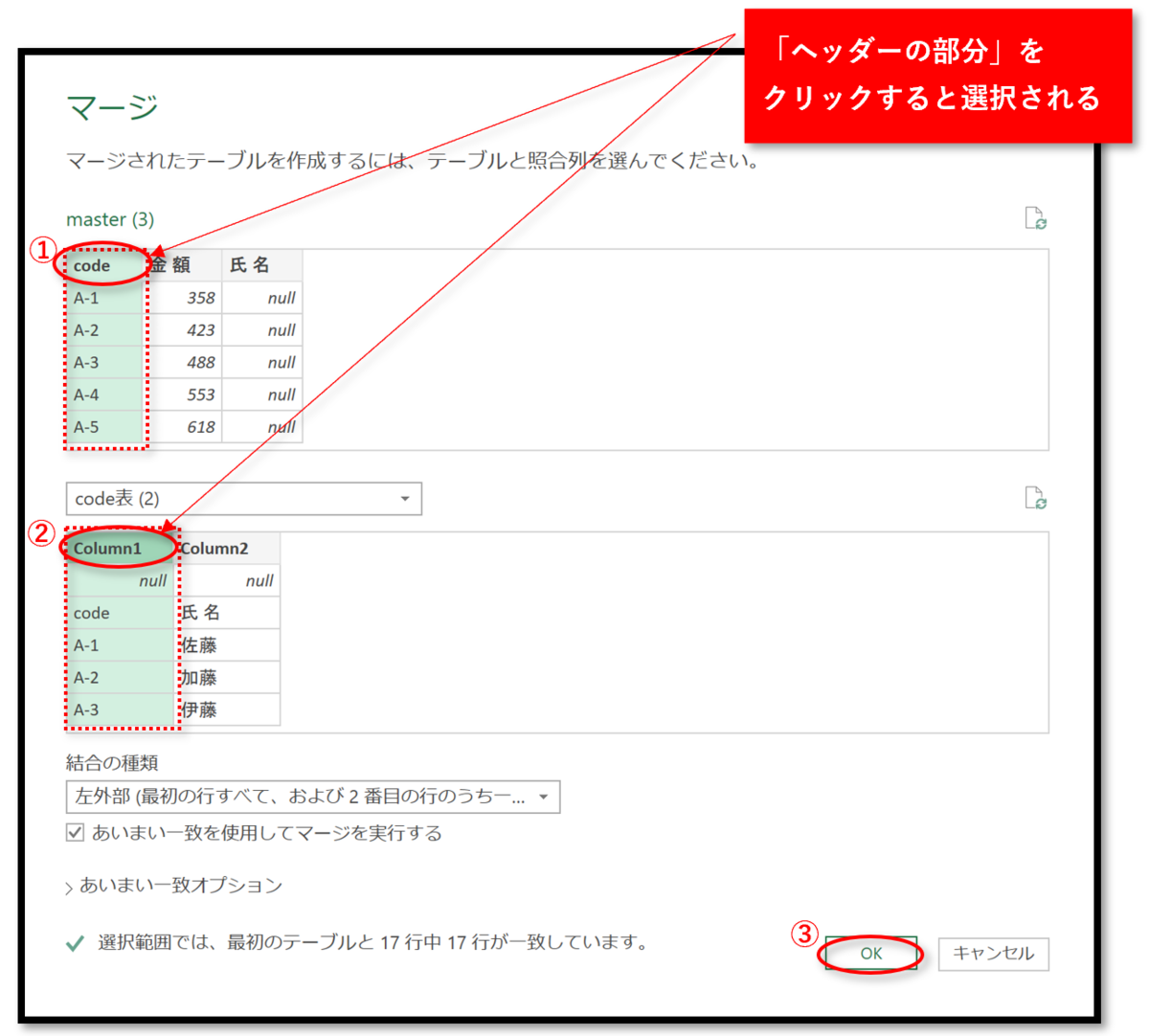Screen dimensions: 1149x1036
Task: Open the code表 (2) table selector dropdown
Action: tap(407, 498)
